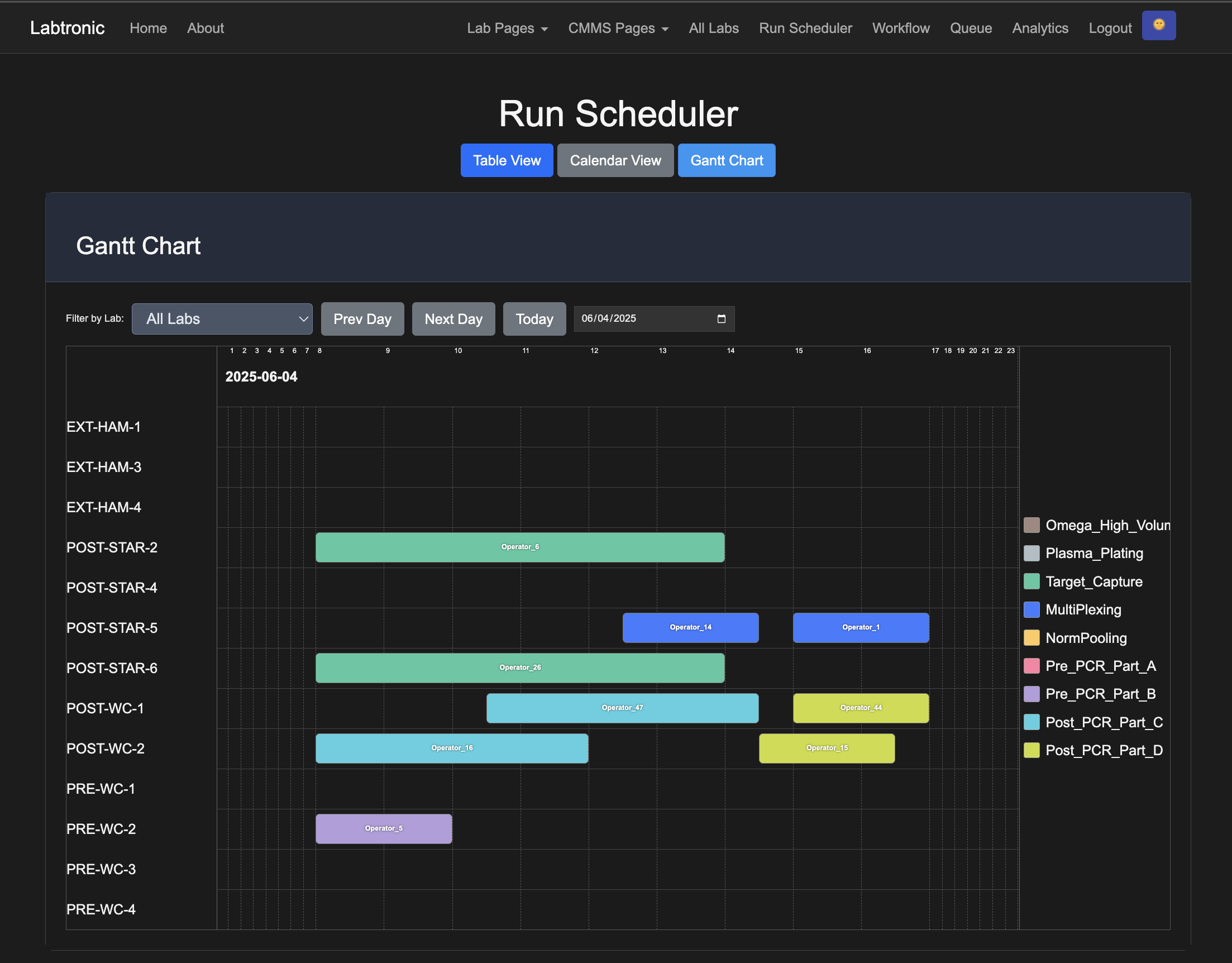Image resolution: width=1232 pixels, height=963 pixels.
Task: Select the Operator_47 task bar on POST-WC-1
Action: click(x=622, y=708)
